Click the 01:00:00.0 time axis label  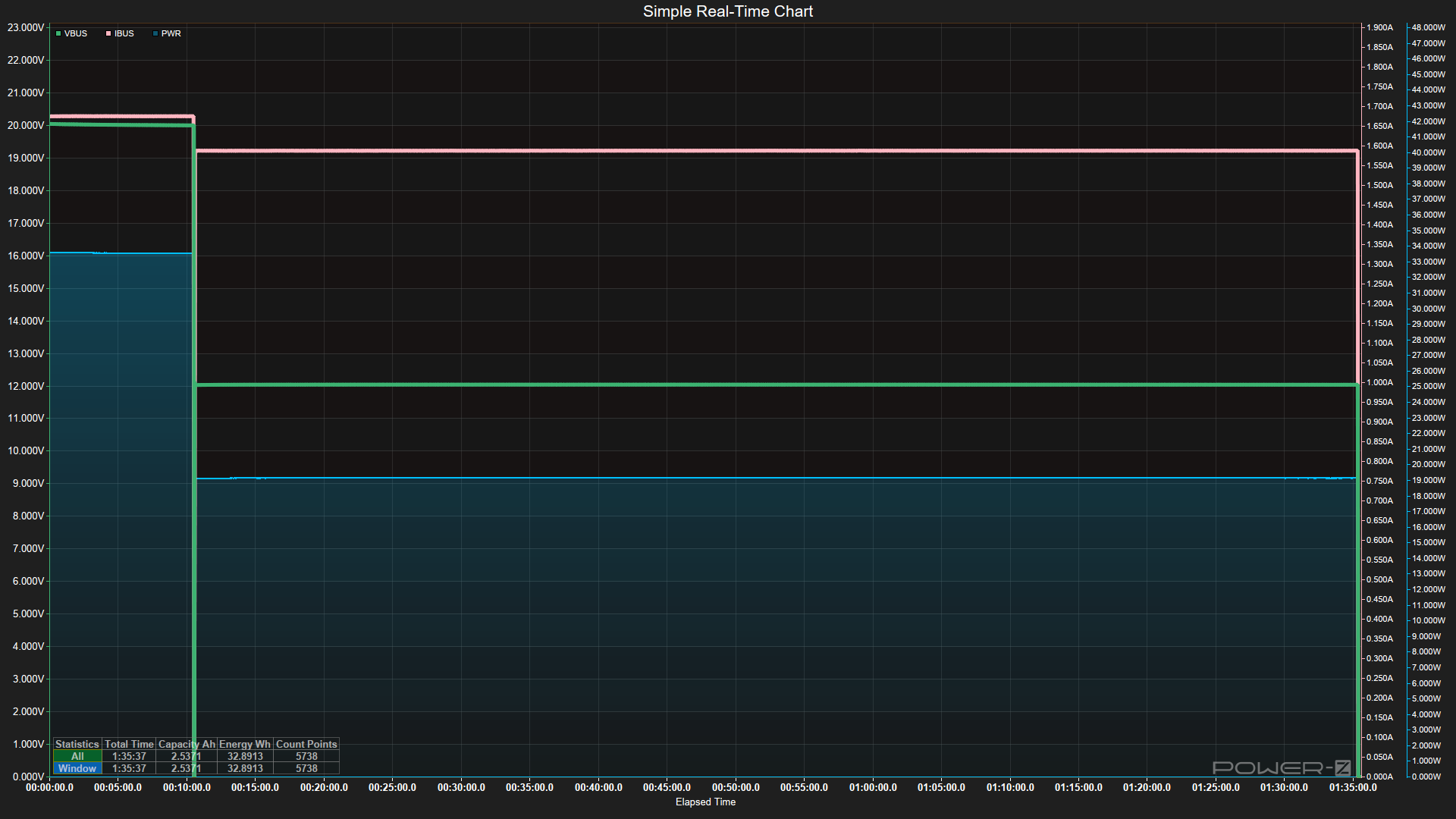tap(873, 787)
